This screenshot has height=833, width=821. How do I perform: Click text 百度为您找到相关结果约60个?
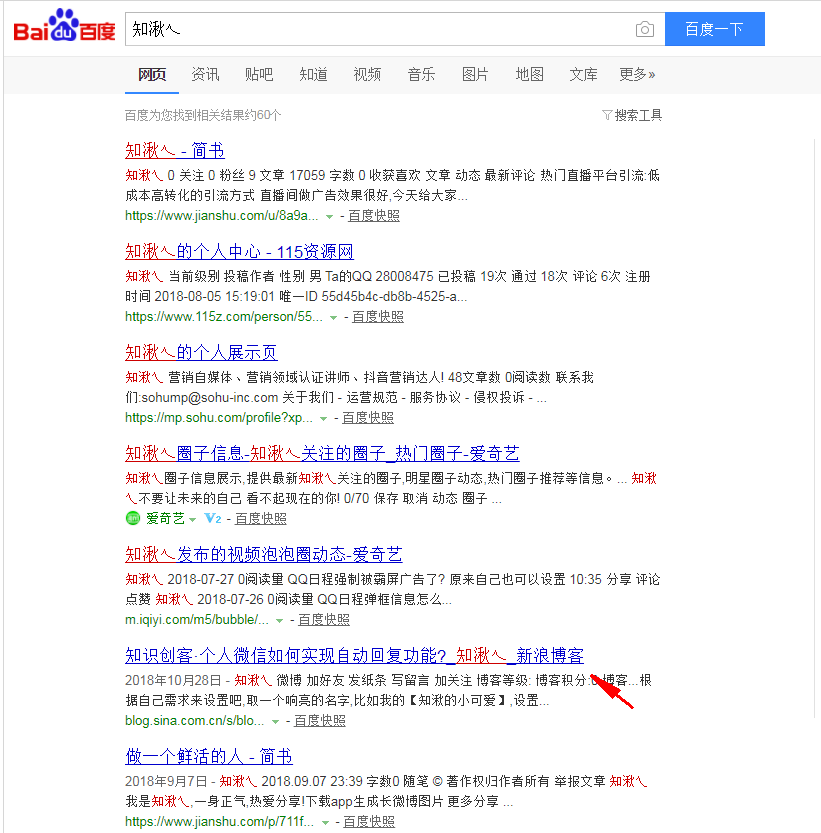click(203, 115)
